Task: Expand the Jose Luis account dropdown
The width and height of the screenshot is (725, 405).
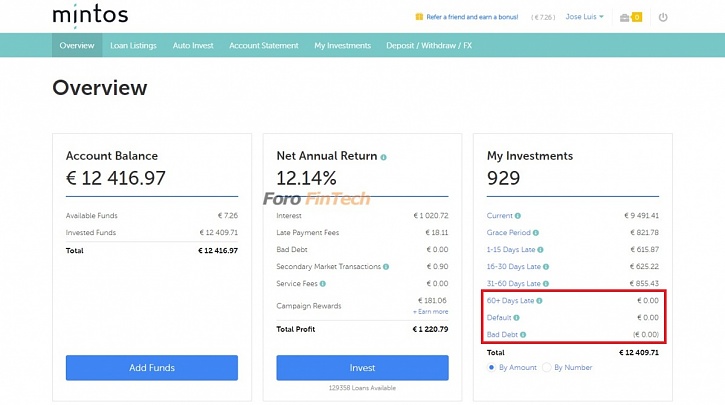Action: tap(584, 17)
